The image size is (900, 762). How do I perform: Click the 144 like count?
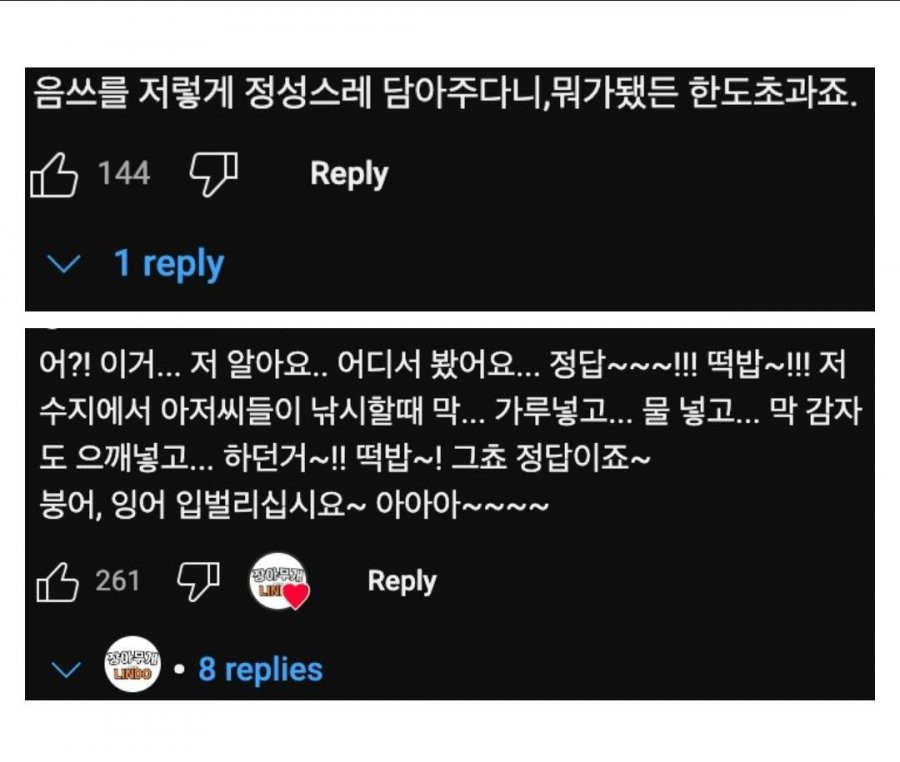point(124,175)
